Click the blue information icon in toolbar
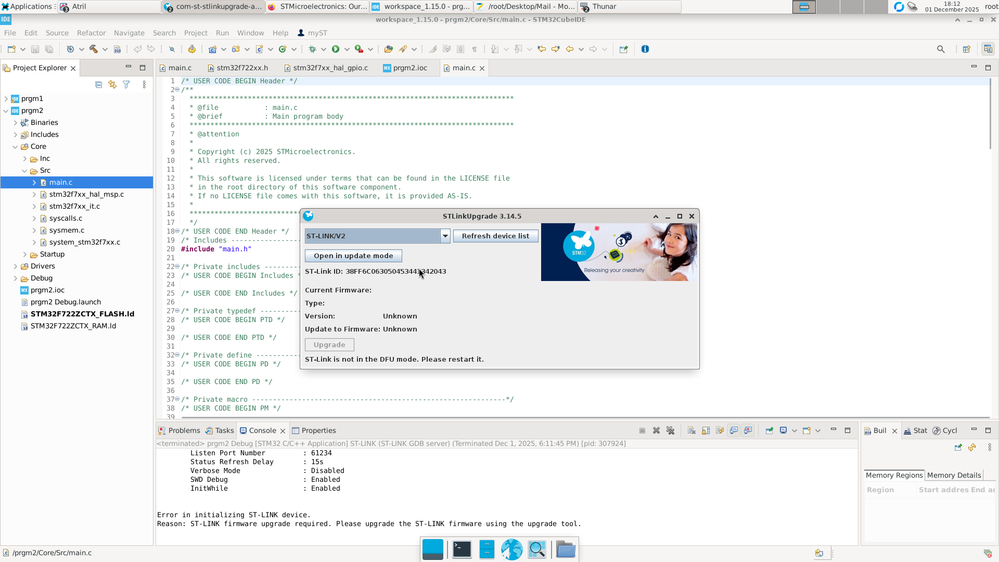Screen dimensions: 999x562 tap(645, 49)
